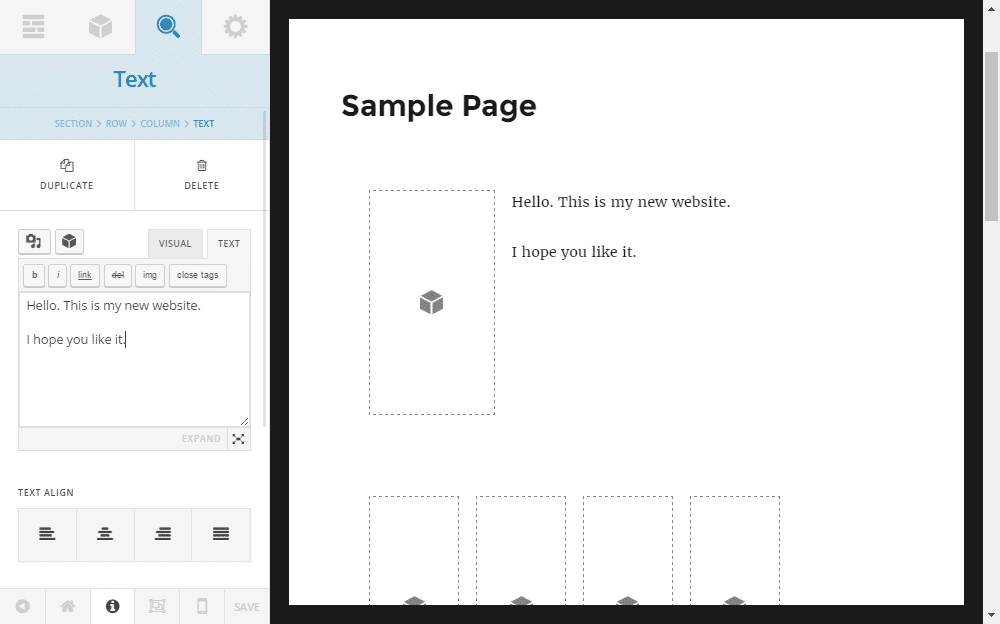Click the mobile preview icon
Image resolution: width=1000 pixels, height=624 pixels.
(x=202, y=606)
